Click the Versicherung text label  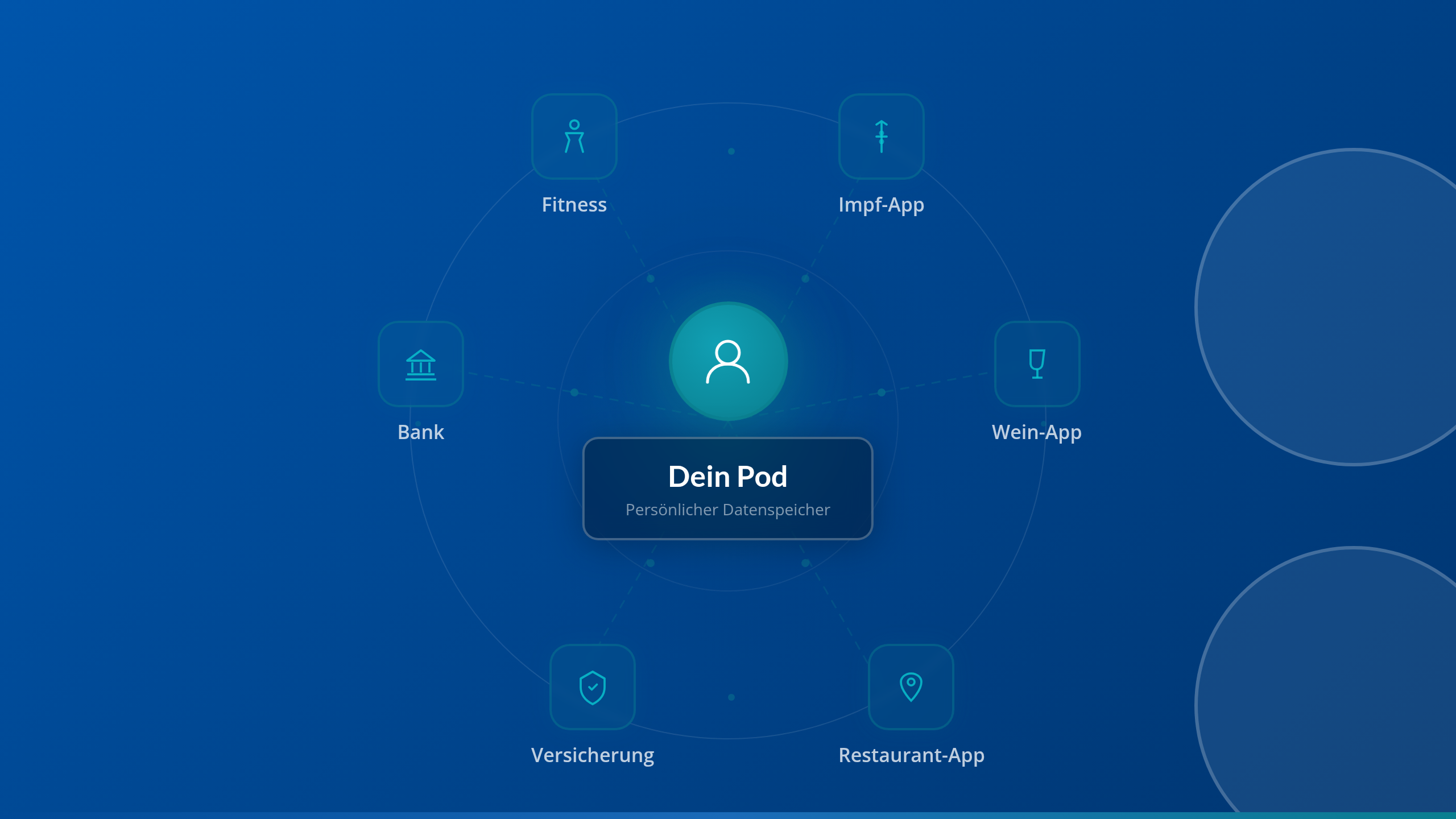pos(592,755)
